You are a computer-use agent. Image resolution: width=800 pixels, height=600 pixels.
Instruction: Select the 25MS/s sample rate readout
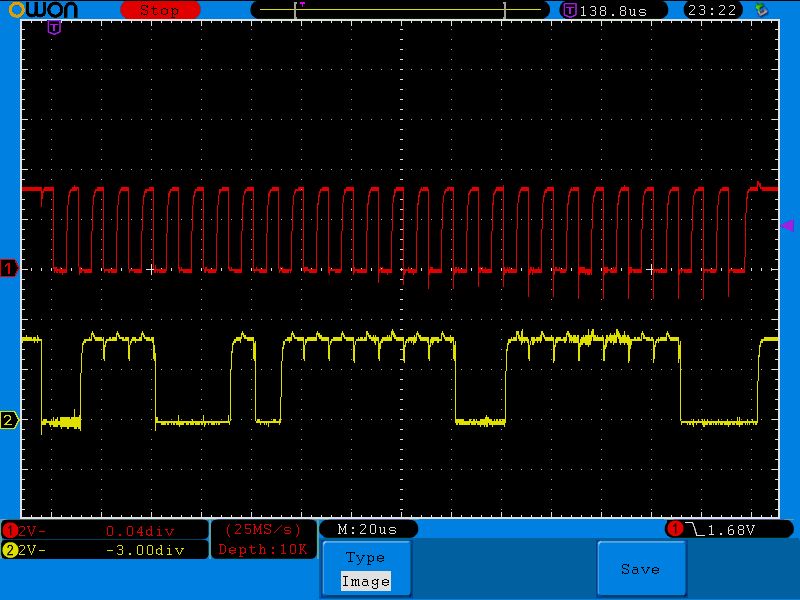pyautogui.click(x=263, y=529)
